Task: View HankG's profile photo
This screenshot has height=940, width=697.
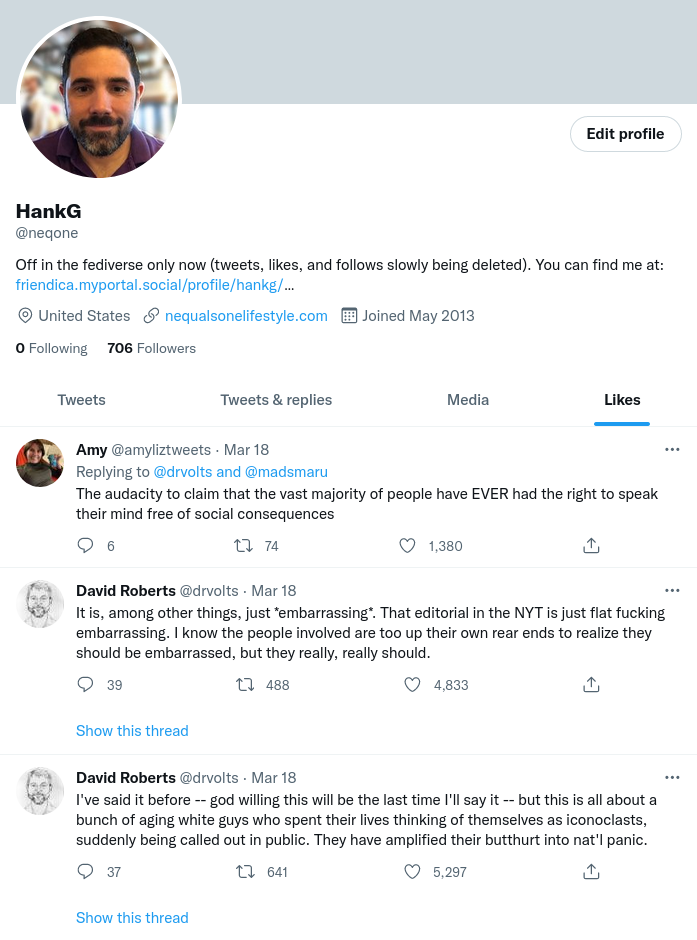Action: (x=99, y=97)
